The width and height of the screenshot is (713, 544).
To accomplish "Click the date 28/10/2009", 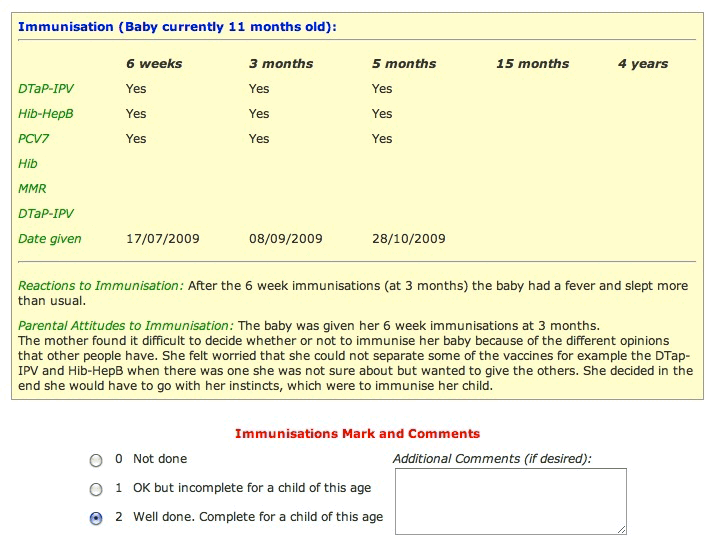I will point(409,239).
